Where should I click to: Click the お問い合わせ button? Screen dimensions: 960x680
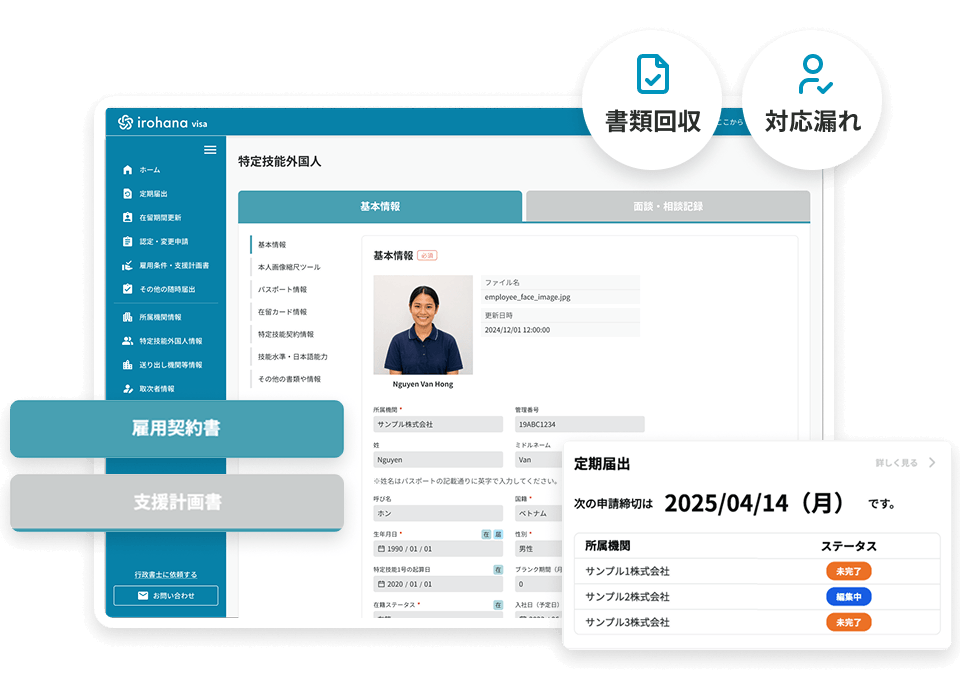166,596
